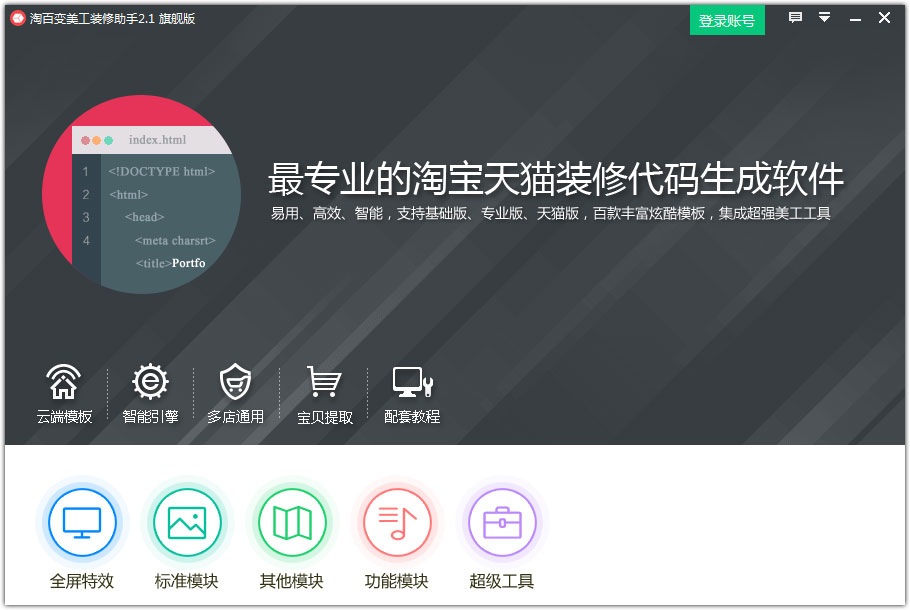Launch the 功能模块 function modules panel

(397, 522)
